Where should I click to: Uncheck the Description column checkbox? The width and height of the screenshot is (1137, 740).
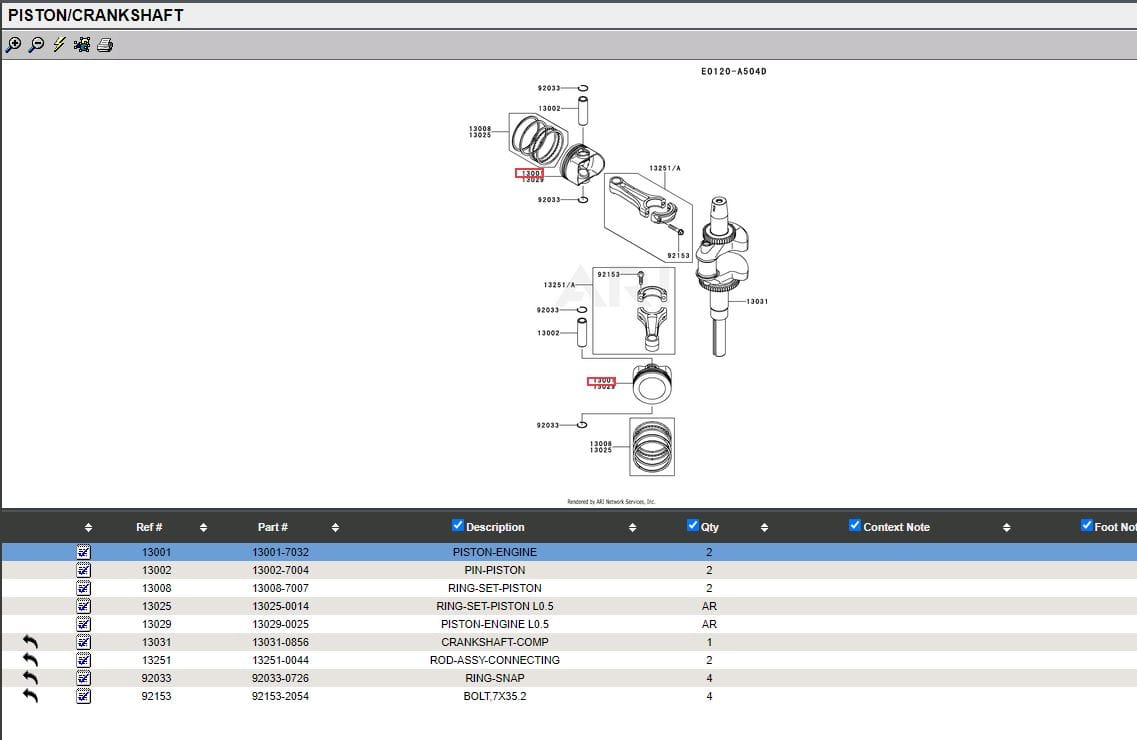tap(458, 525)
